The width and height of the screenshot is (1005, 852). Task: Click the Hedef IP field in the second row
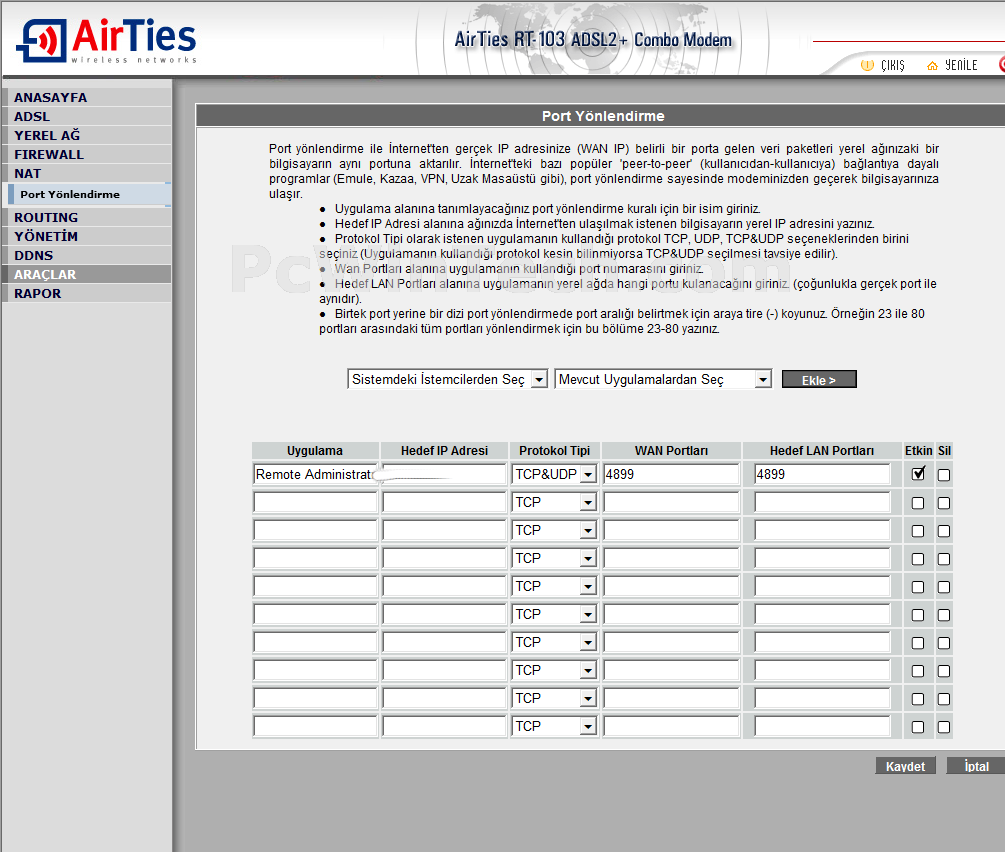(x=444, y=503)
